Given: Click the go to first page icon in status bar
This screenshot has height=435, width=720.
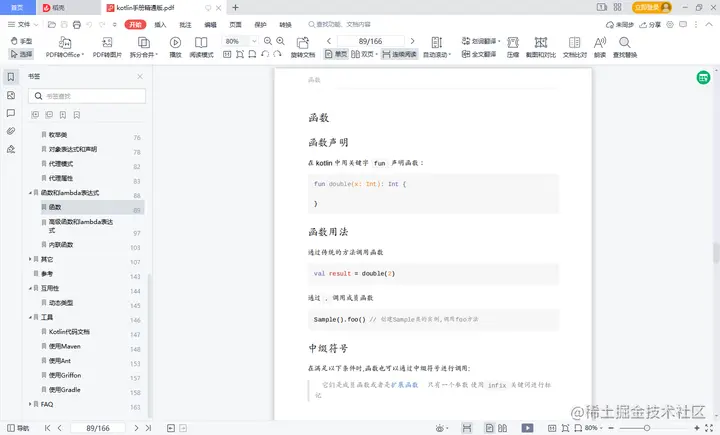Looking at the screenshot, I should coord(48,428).
